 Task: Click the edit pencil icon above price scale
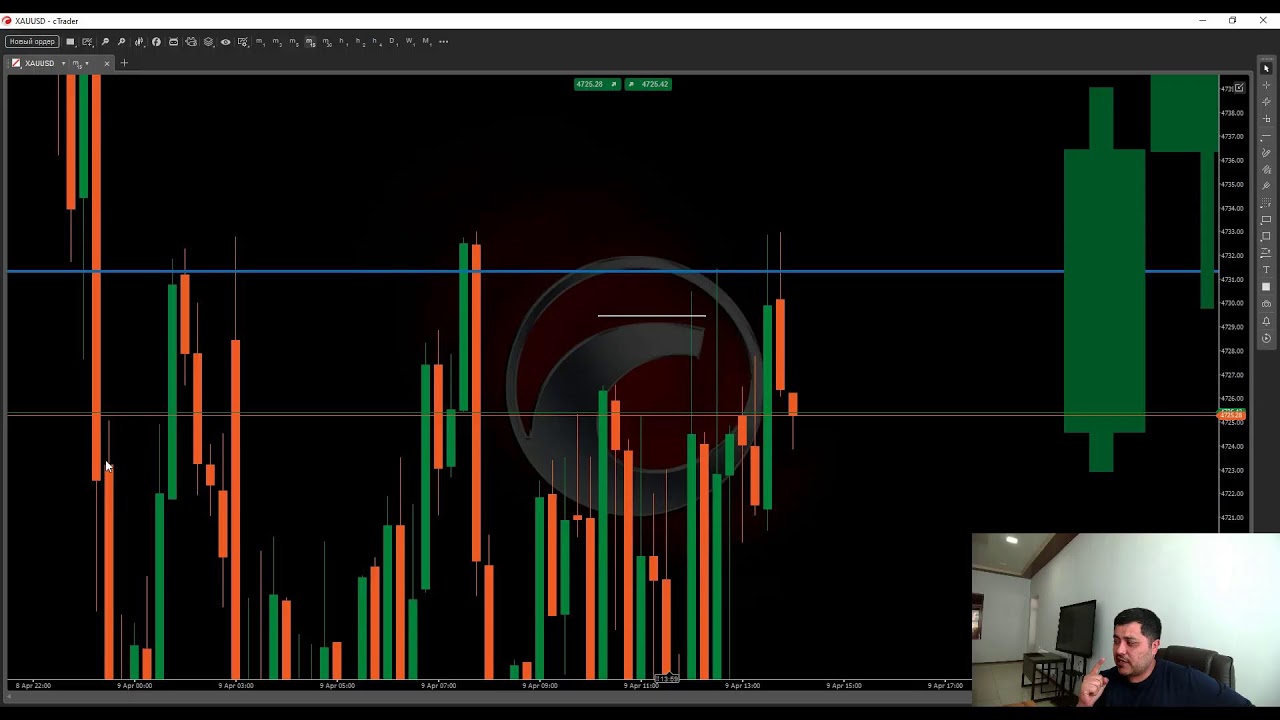1239,87
